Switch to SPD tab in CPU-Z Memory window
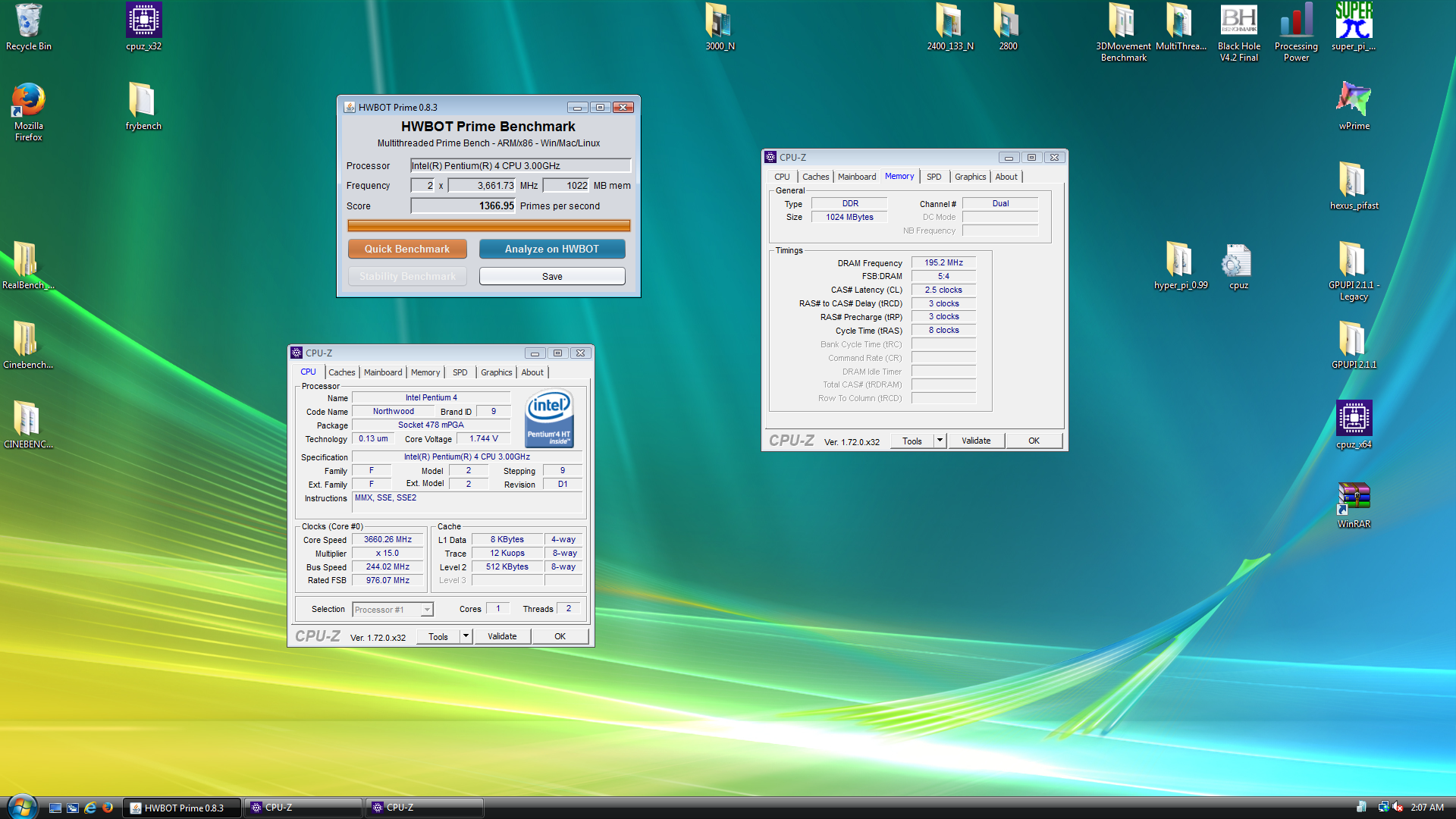The height and width of the screenshot is (819, 1456). [934, 177]
